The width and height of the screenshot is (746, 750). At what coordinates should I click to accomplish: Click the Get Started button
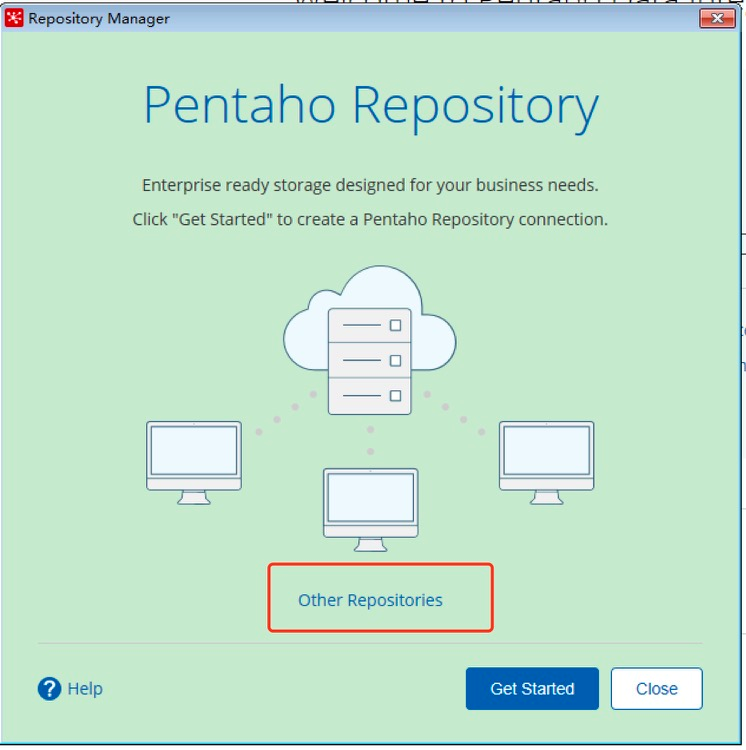[x=532, y=688]
